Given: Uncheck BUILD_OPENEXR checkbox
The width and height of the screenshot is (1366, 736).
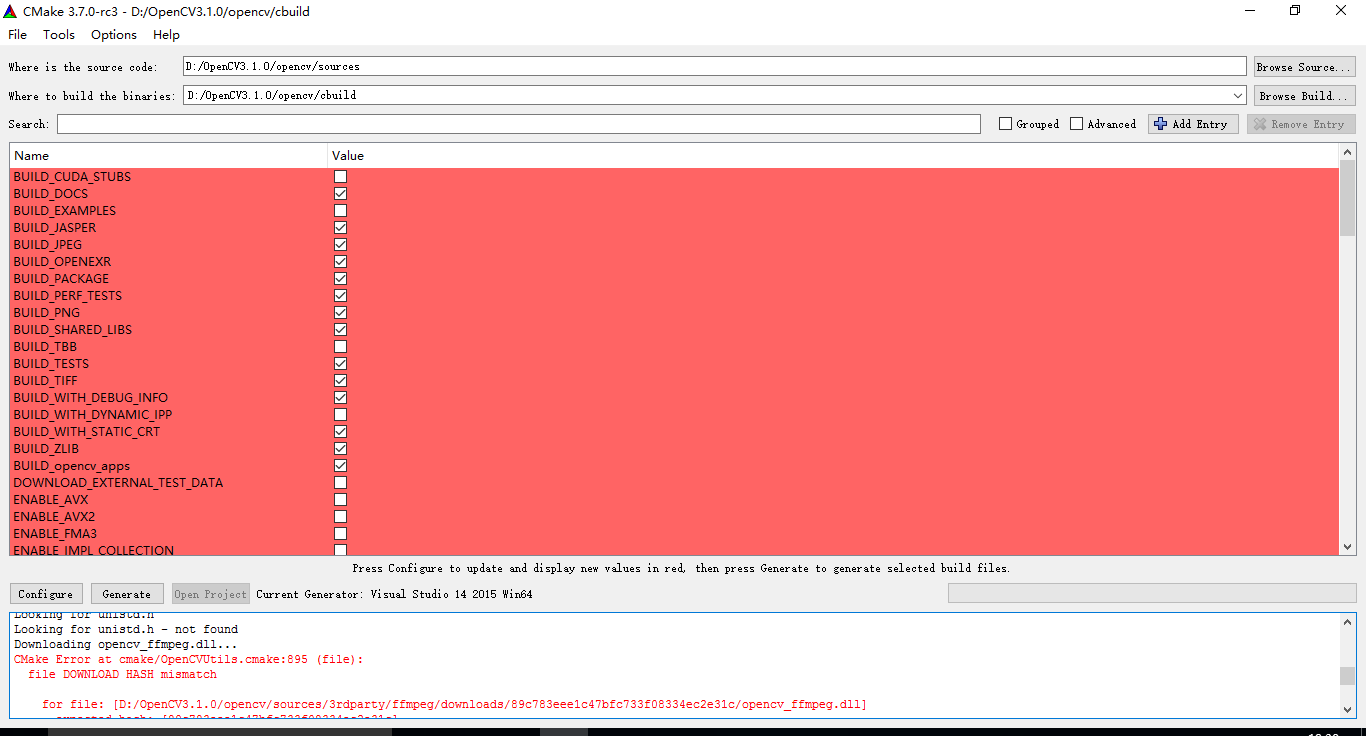Looking at the screenshot, I should [x=340, y=262].
